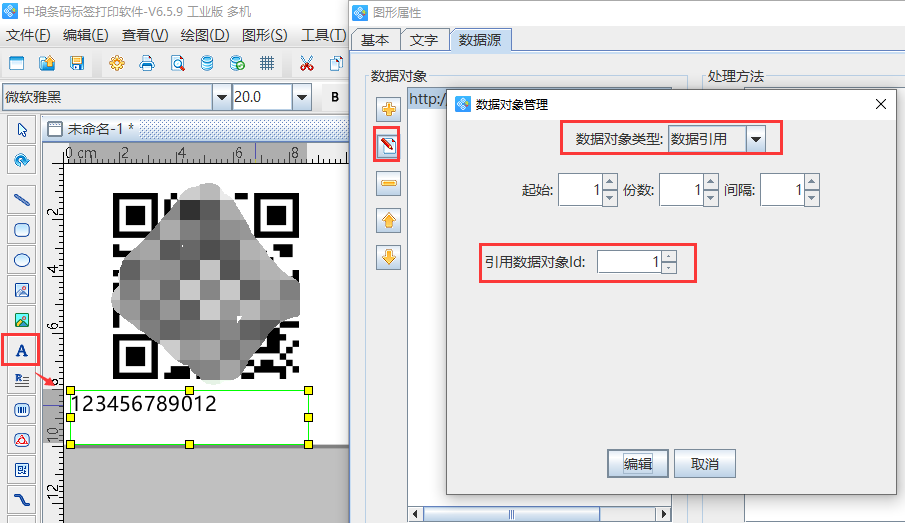This screenshot has width=905, height=523.
Task: Open the 文件(F) menu
Action: tap(28, 35)
